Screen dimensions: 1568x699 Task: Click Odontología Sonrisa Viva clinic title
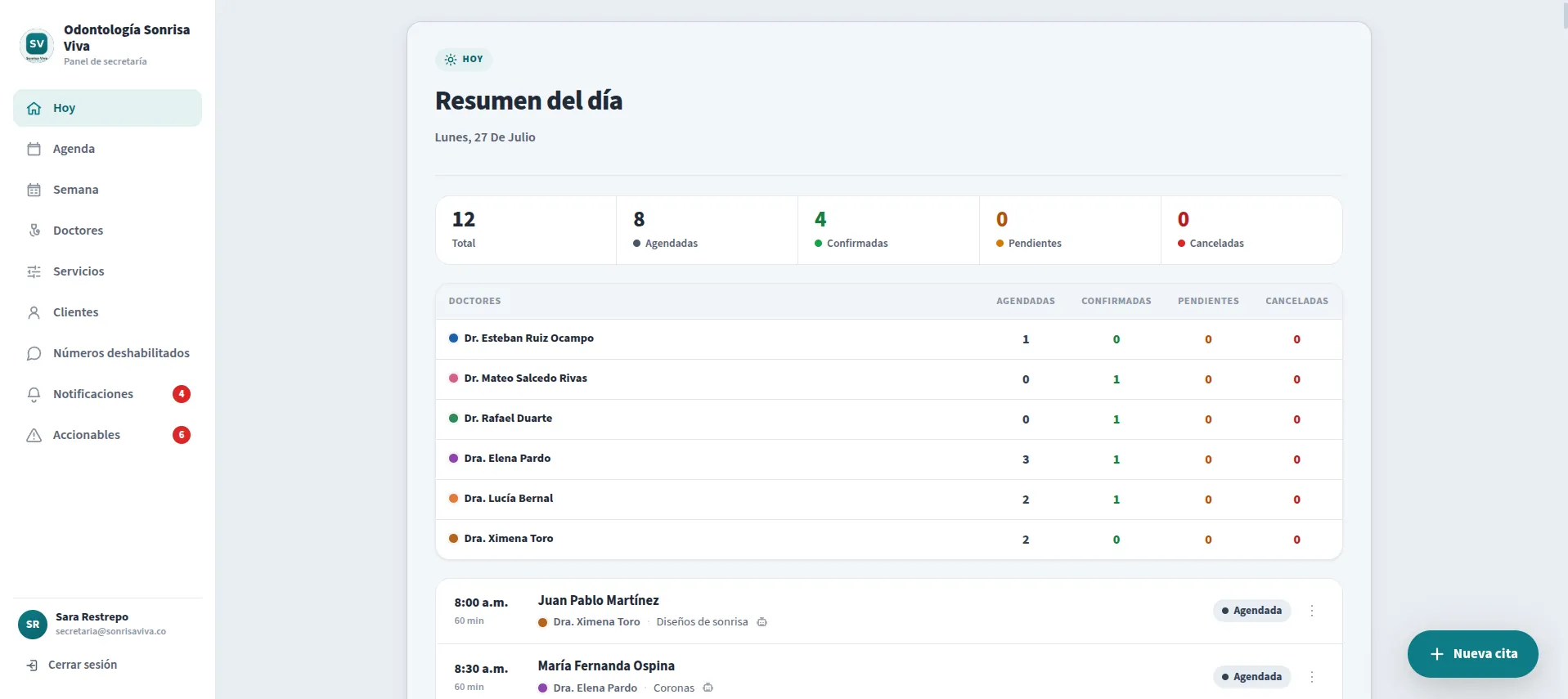pos(127,38)
